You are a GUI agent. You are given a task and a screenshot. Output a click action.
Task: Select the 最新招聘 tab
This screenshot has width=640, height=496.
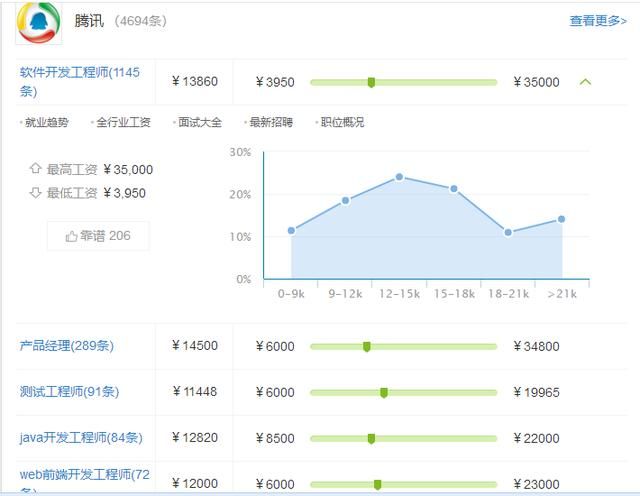point(271,122)
